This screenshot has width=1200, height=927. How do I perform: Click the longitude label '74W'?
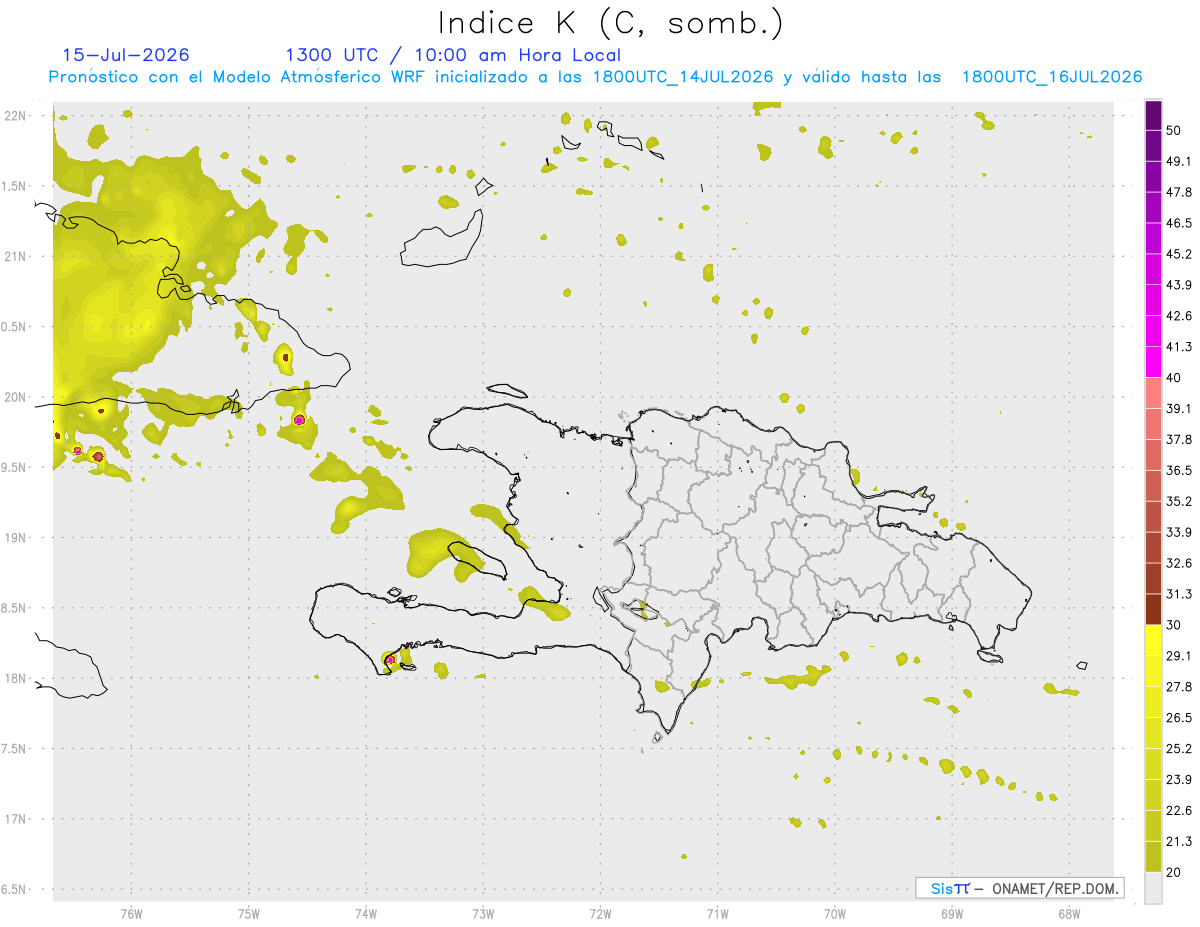click(x=366, y=914)
